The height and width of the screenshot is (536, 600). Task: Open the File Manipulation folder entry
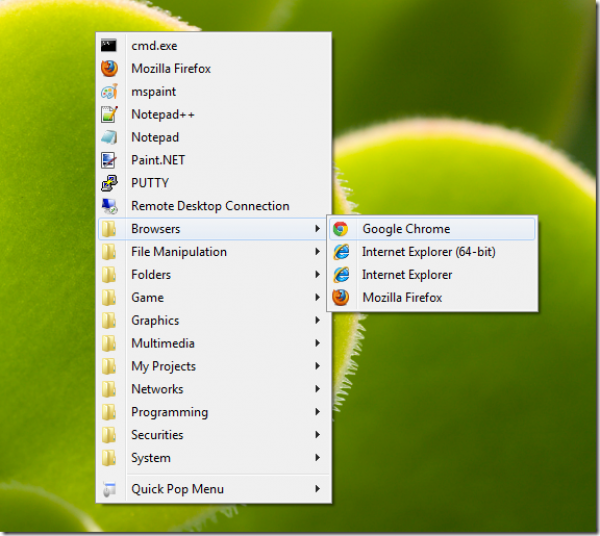[x=179, y=252]
